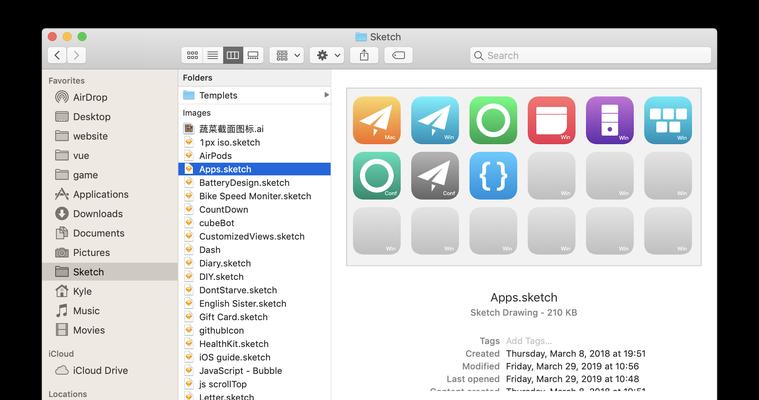Switch to icon grid view
This screenshot has height=400, width=759.
click(x=192, y=55)
